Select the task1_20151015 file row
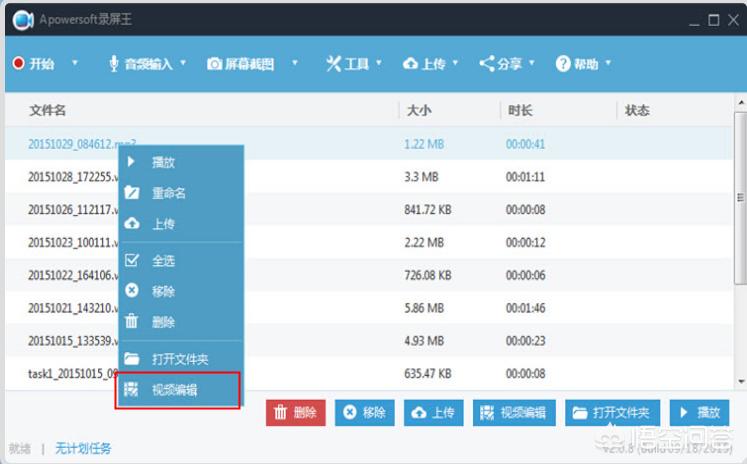The width and height of the screenshot is (747, 464). (x=369, y=374)
